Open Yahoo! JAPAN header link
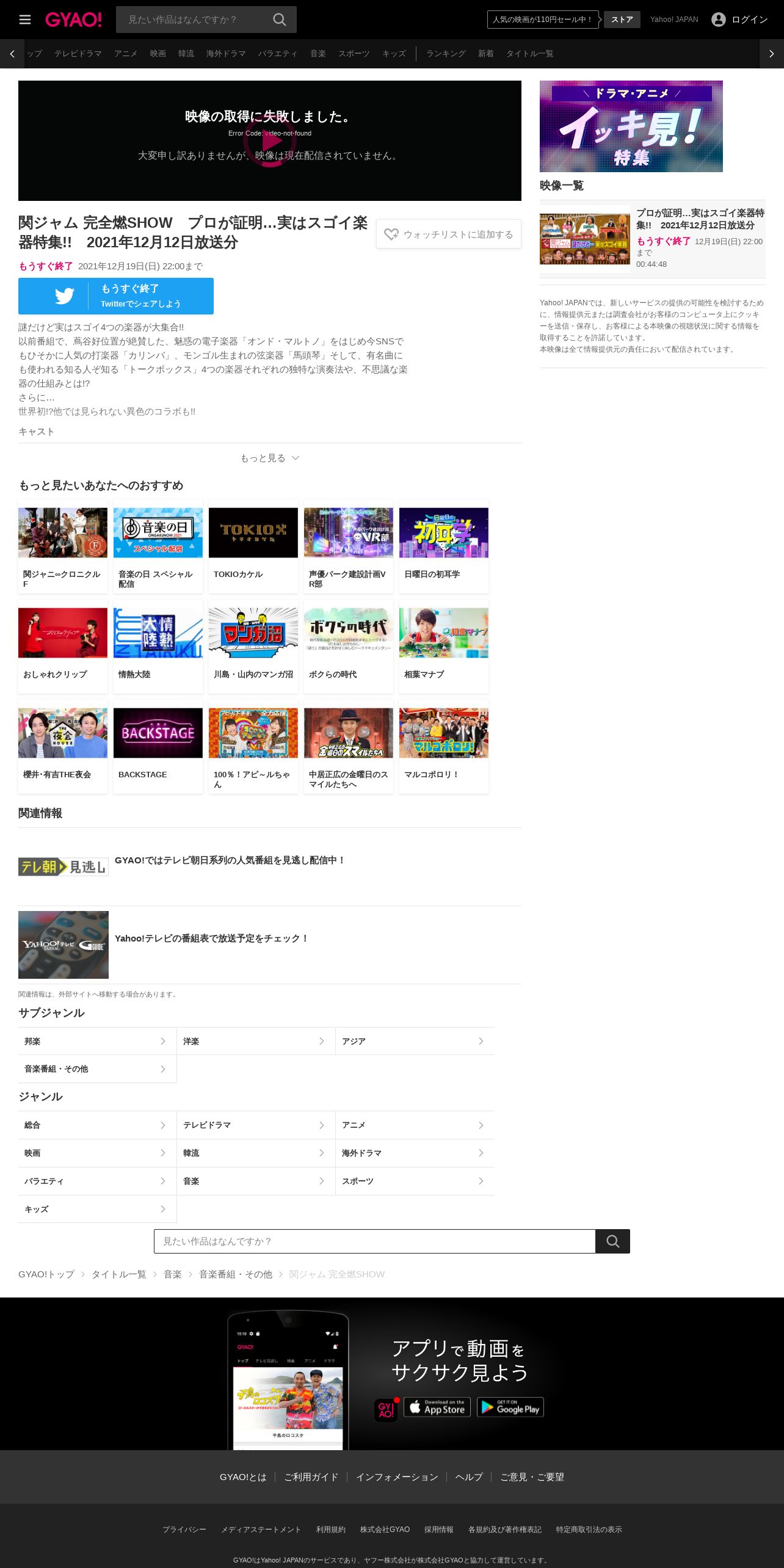The width and height of the screenshot is (784, 1568). click(x=674, y=20)
